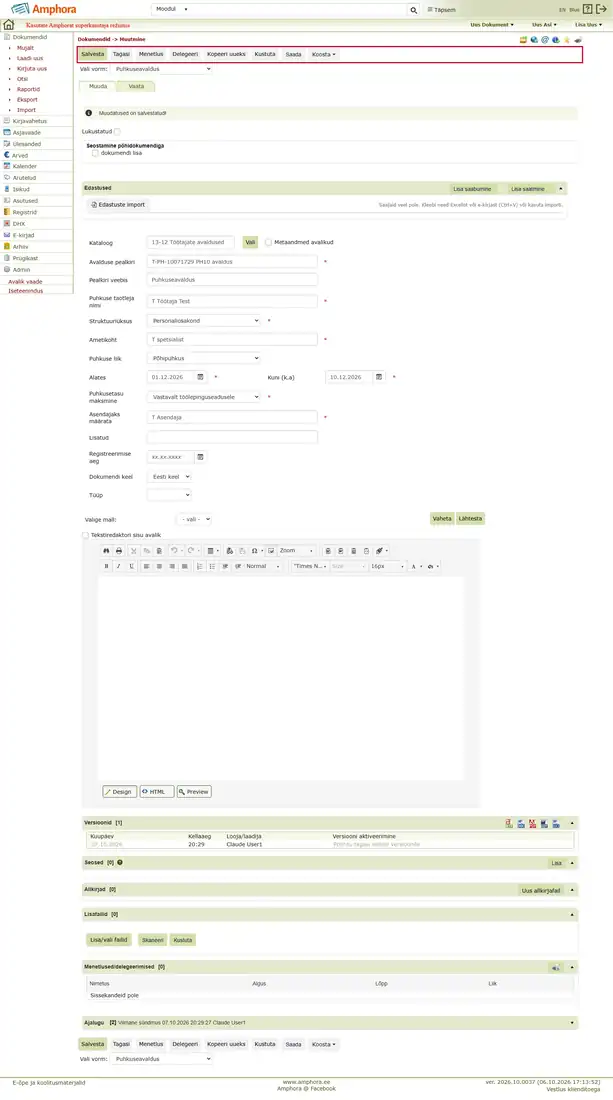The image size is (613, 1100).
Task: Open calendar picker for Kuni (k.a) date
Action: coord(379,377)
